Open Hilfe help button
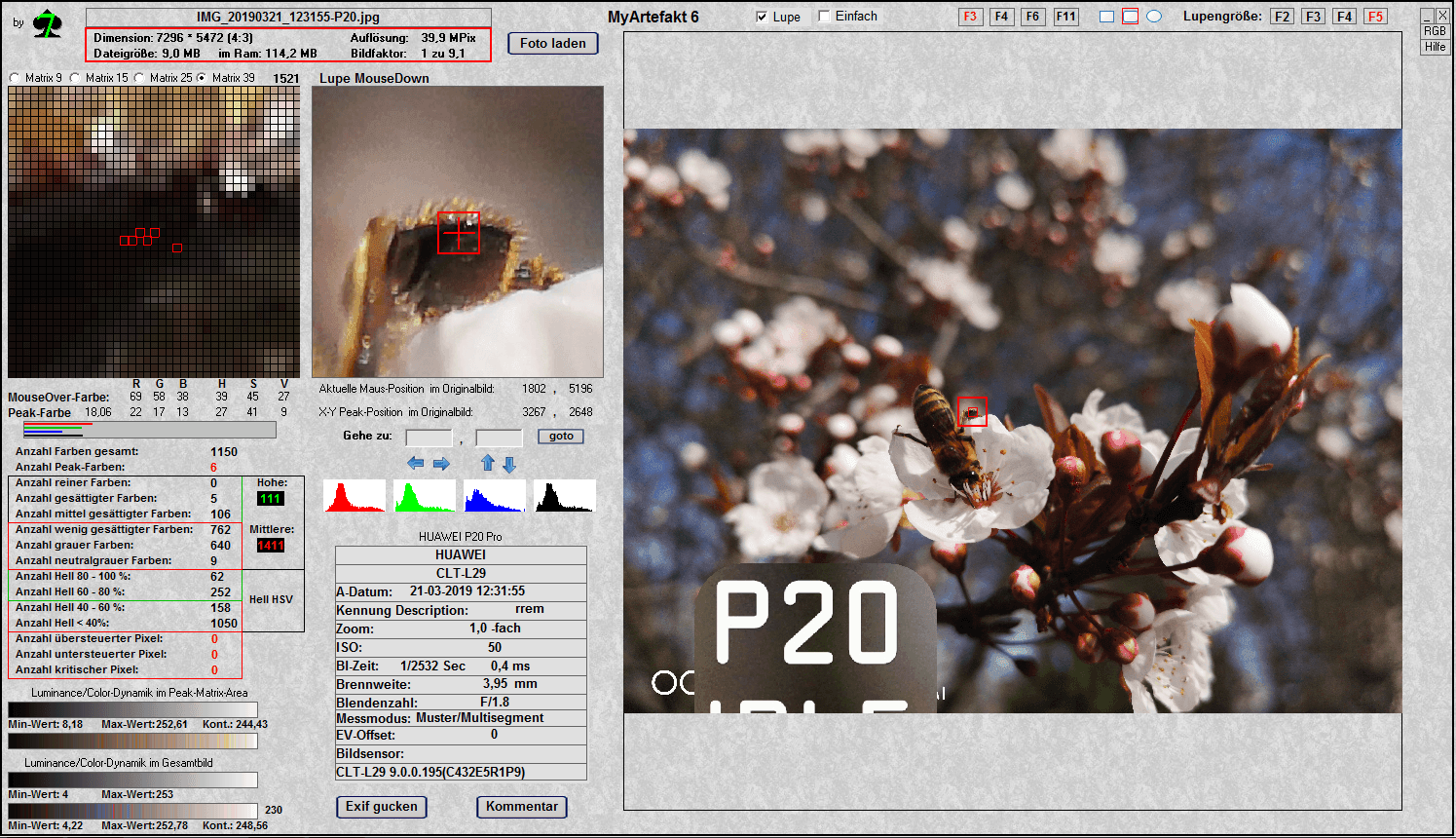This screenshot has height=838, width=1456. coord(1436,47)
